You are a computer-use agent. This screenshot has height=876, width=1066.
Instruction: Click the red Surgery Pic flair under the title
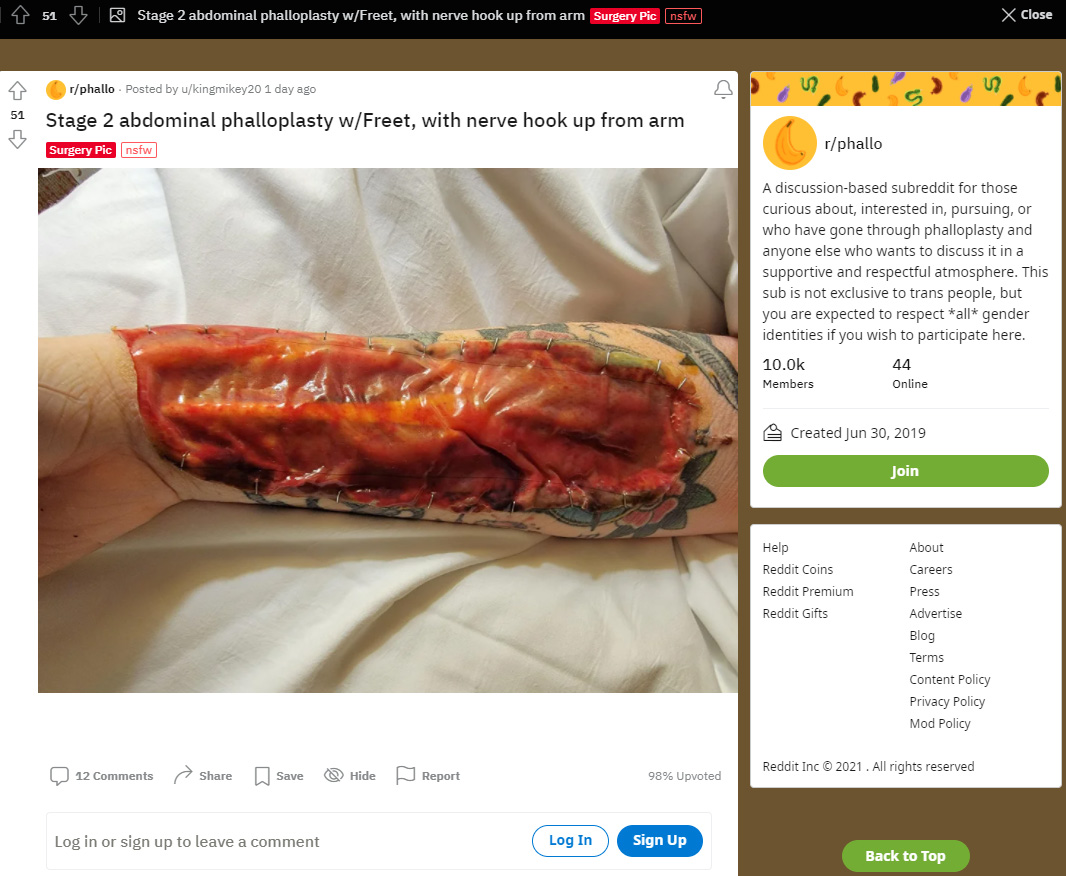(81, 150)
